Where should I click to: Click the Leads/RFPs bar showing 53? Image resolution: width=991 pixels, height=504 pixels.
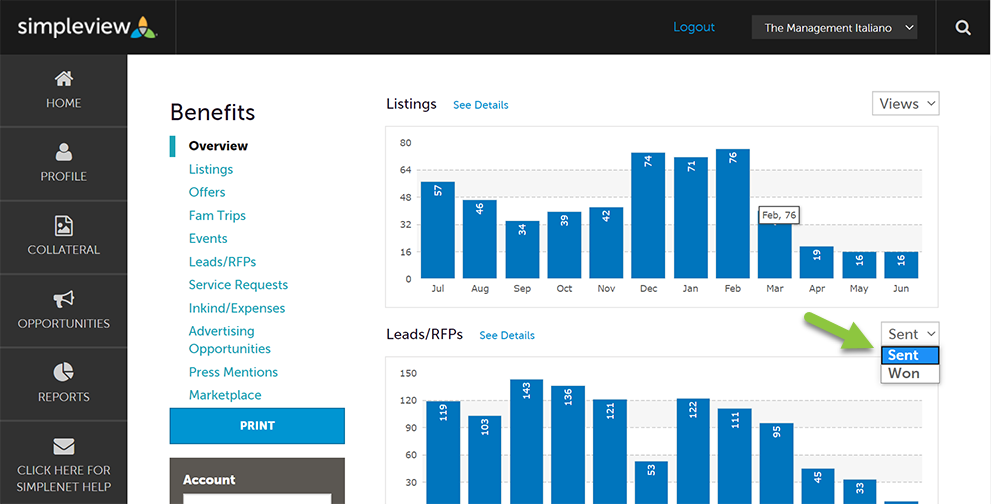(x=651, y=482)
